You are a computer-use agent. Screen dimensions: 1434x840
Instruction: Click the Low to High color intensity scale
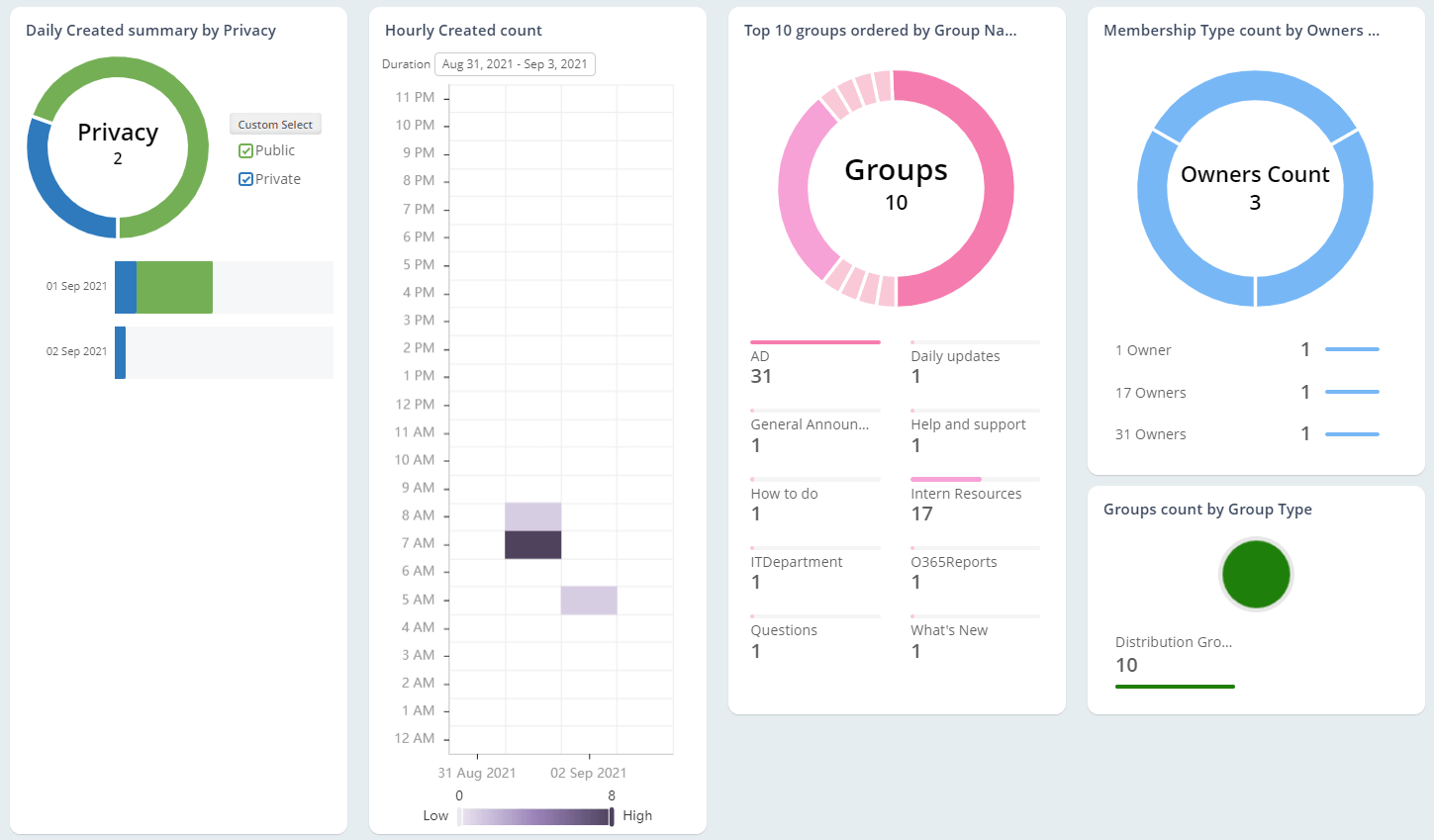(x=535, y=815)
